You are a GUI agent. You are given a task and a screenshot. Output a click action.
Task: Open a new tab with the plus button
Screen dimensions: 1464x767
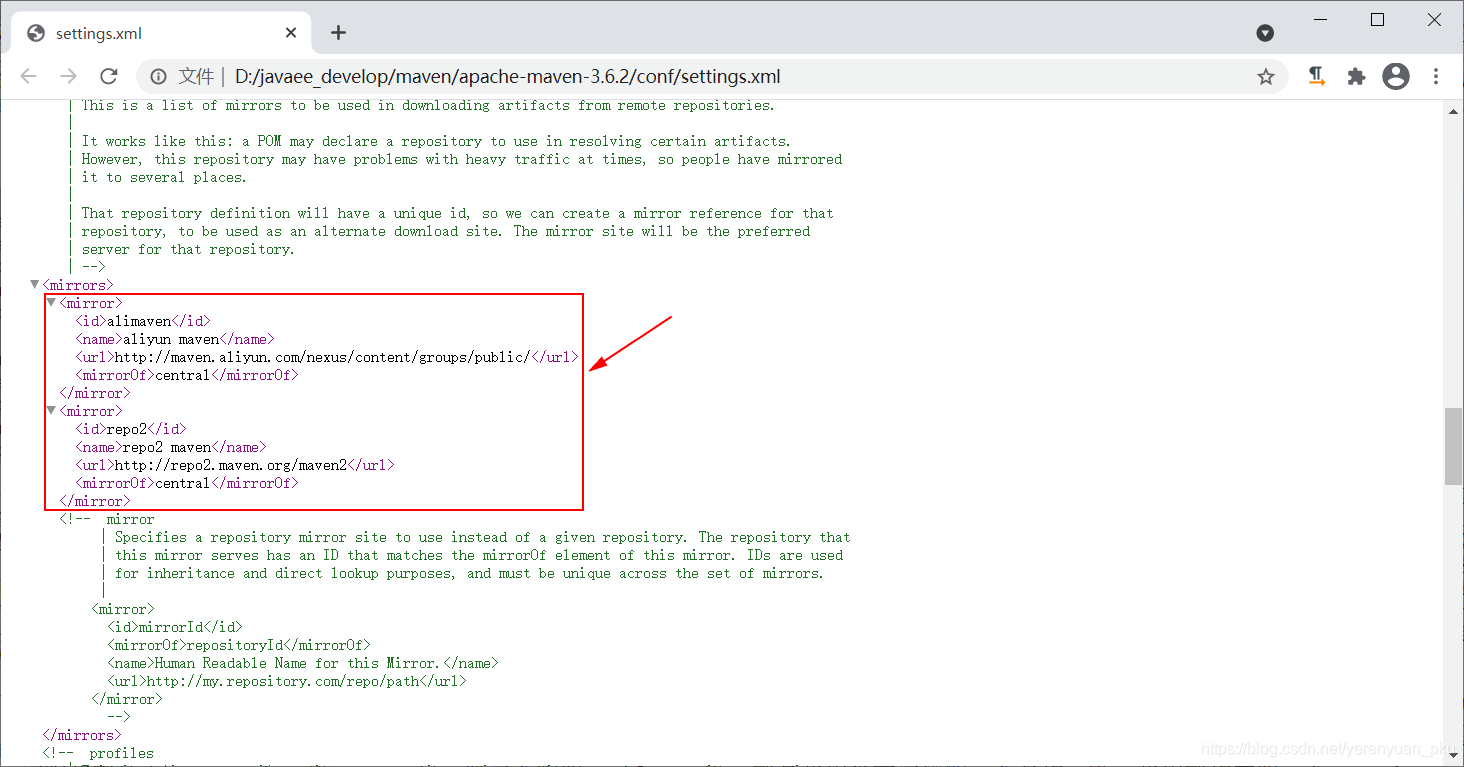pyautogui.click(x=338, y=33)
